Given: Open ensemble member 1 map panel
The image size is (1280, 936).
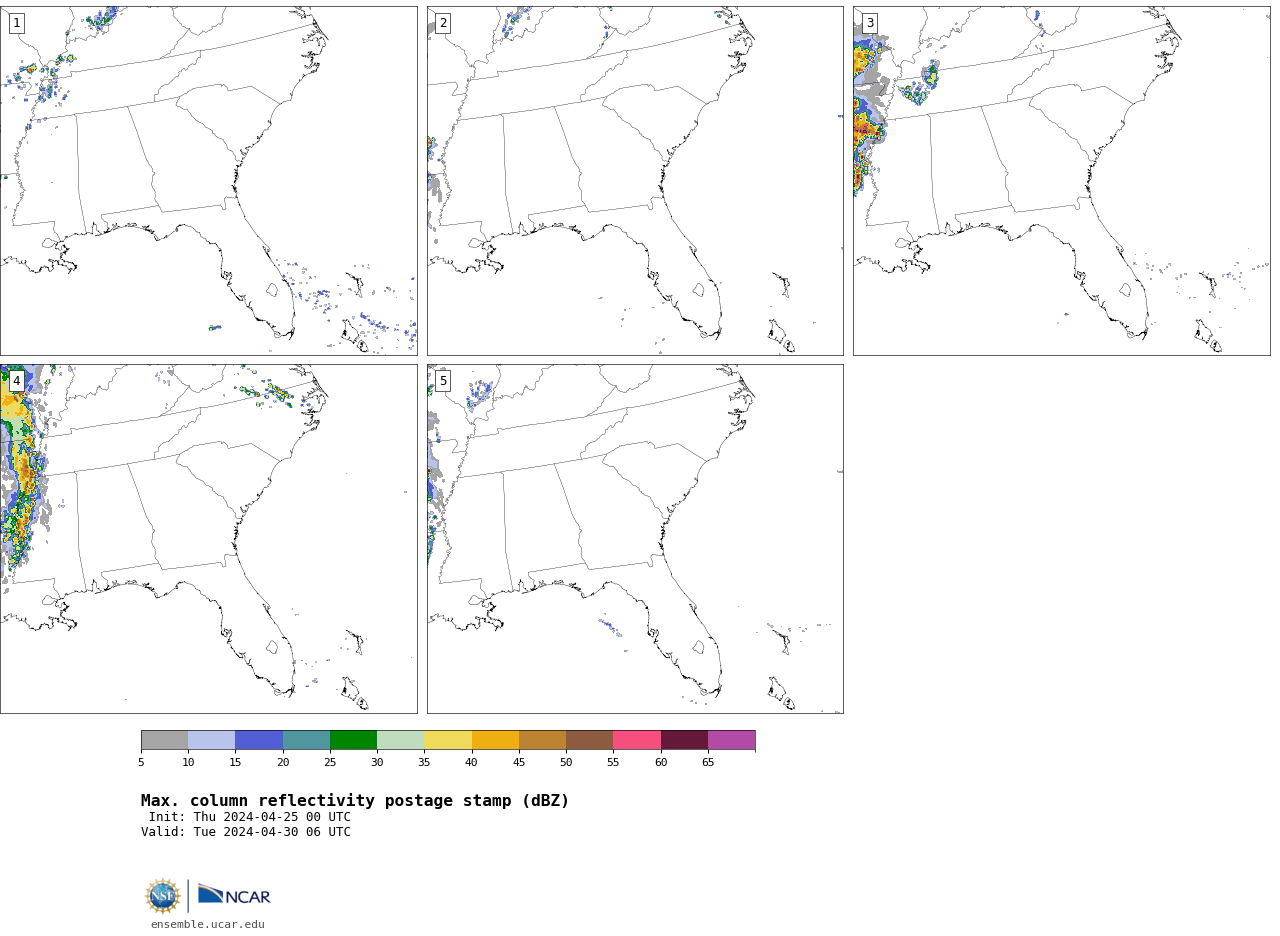Looking at the screenshot, I should pyautogui.click(x=208, y=181).
